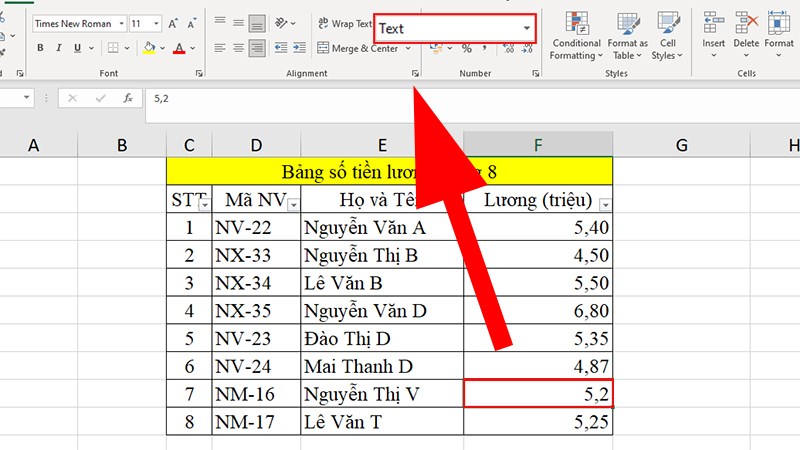Viewport: 800px width, 450px height.
Task: Apply Comma Style
Action: pos(484,49)
